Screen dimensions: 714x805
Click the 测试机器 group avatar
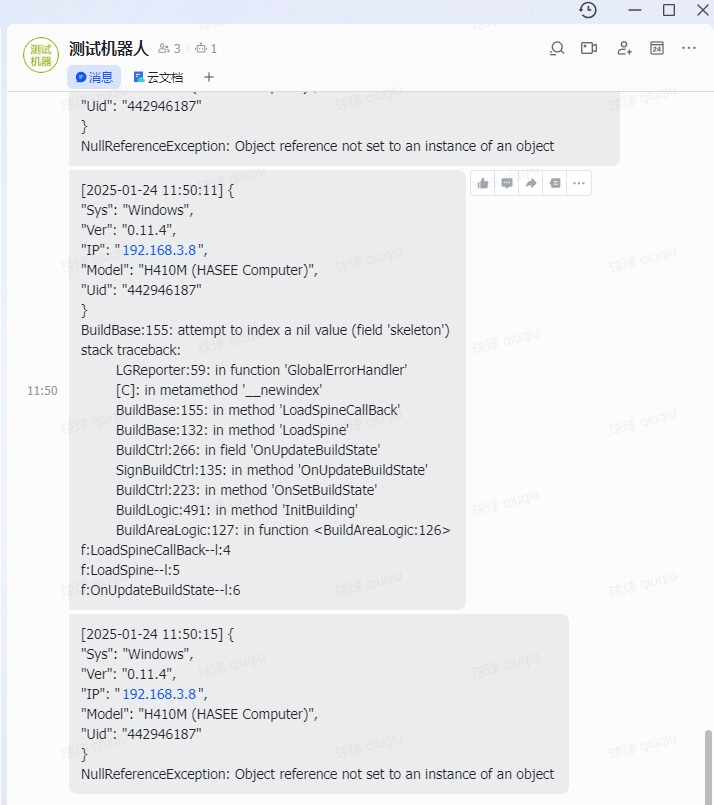tap(41, 55)
